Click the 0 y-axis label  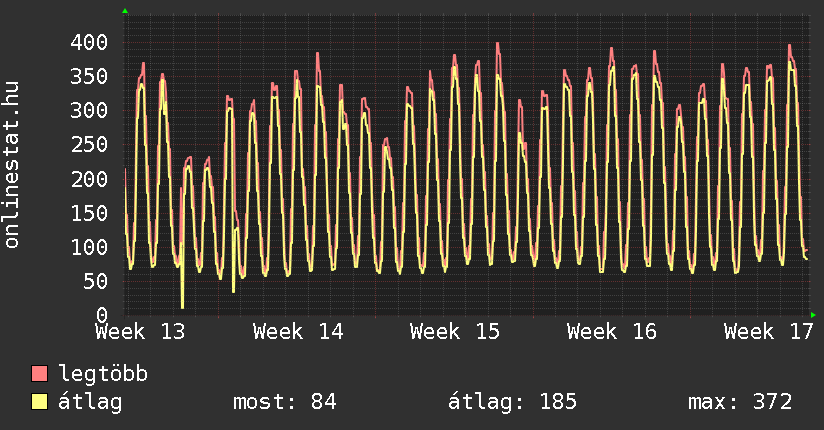click(101, 314)
